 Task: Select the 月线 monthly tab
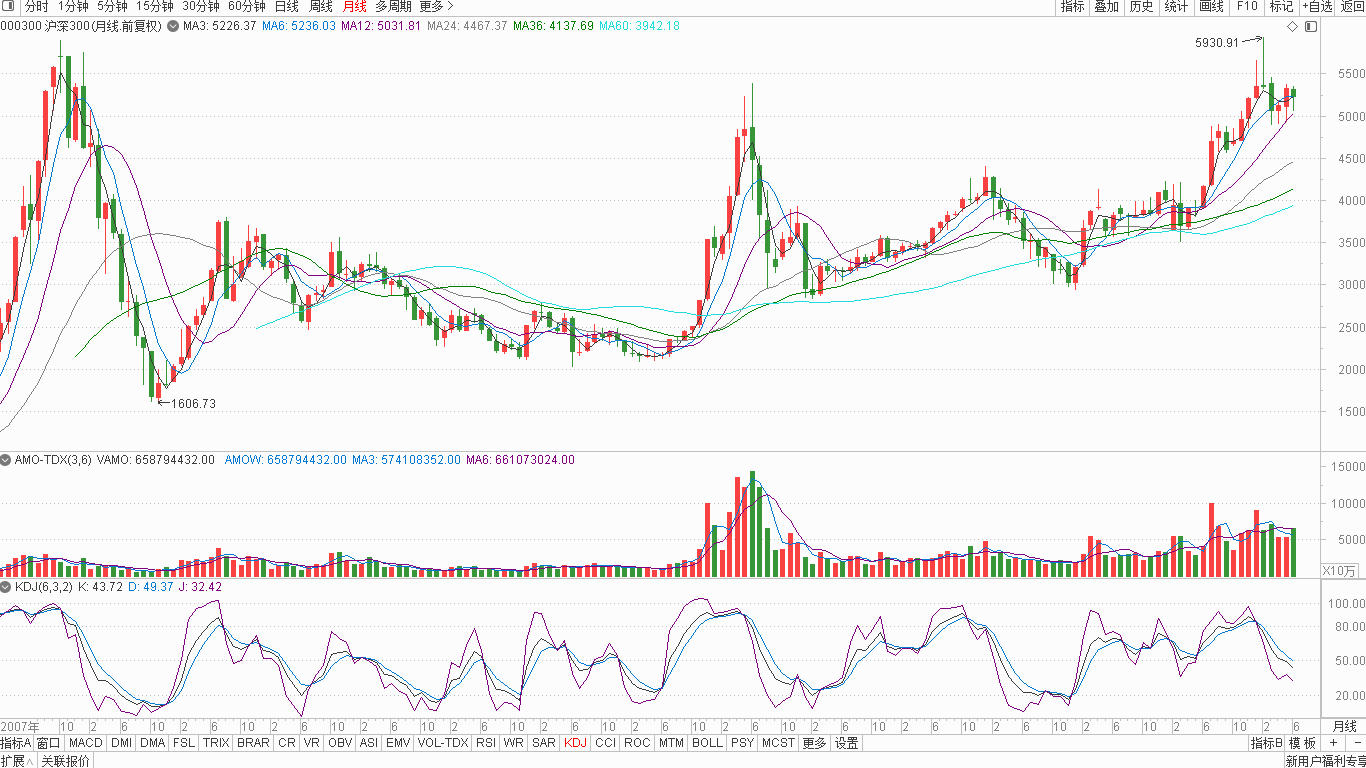pyautogui.click(x=354, y=6)
